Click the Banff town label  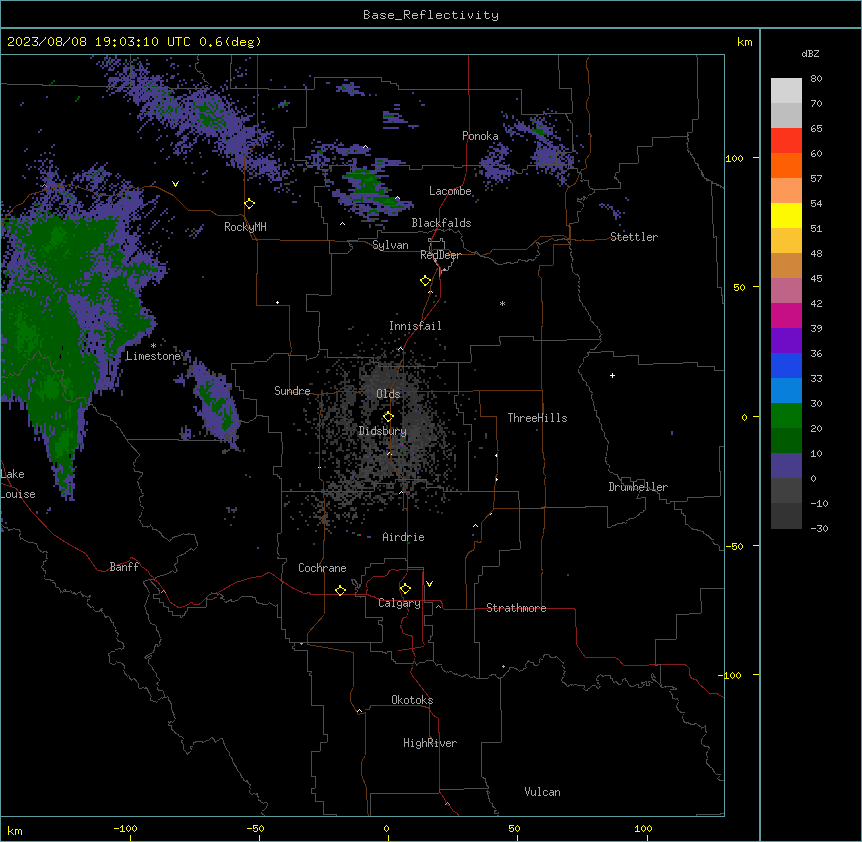point(124,567)
